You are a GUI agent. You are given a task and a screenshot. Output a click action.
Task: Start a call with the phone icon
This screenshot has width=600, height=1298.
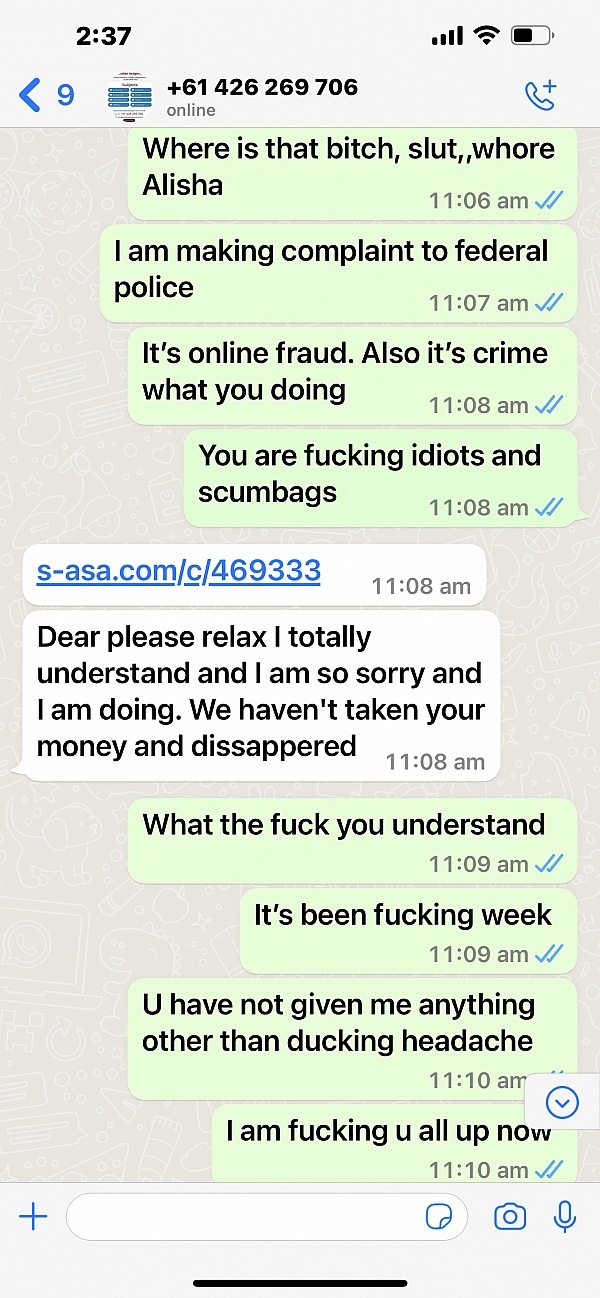point(541,95)
